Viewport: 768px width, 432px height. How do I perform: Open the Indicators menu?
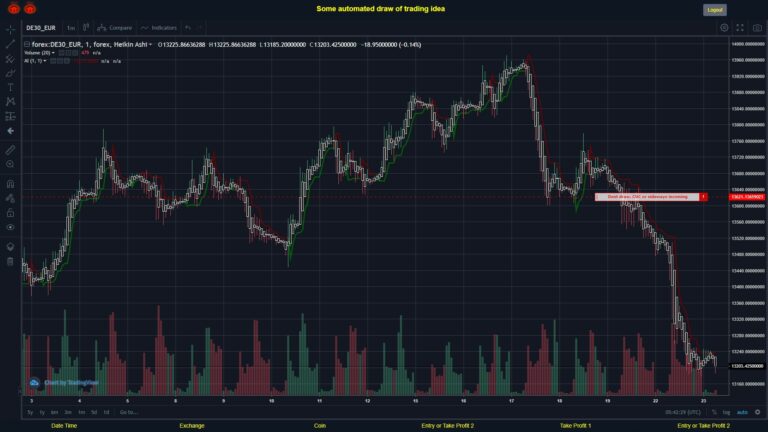click(x=159, y=28)
